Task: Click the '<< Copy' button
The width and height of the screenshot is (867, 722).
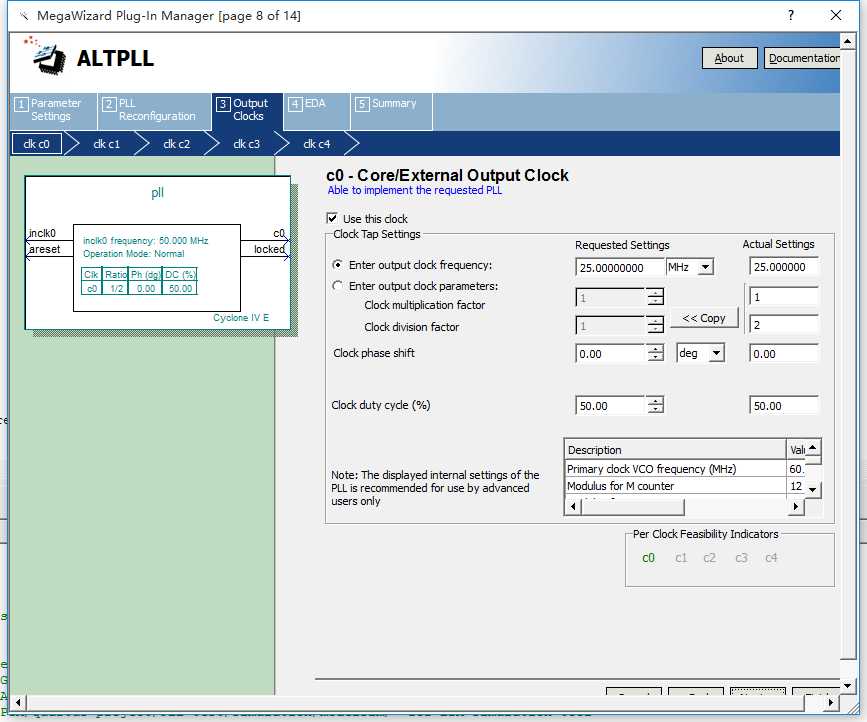Action: tap(704, 318)
